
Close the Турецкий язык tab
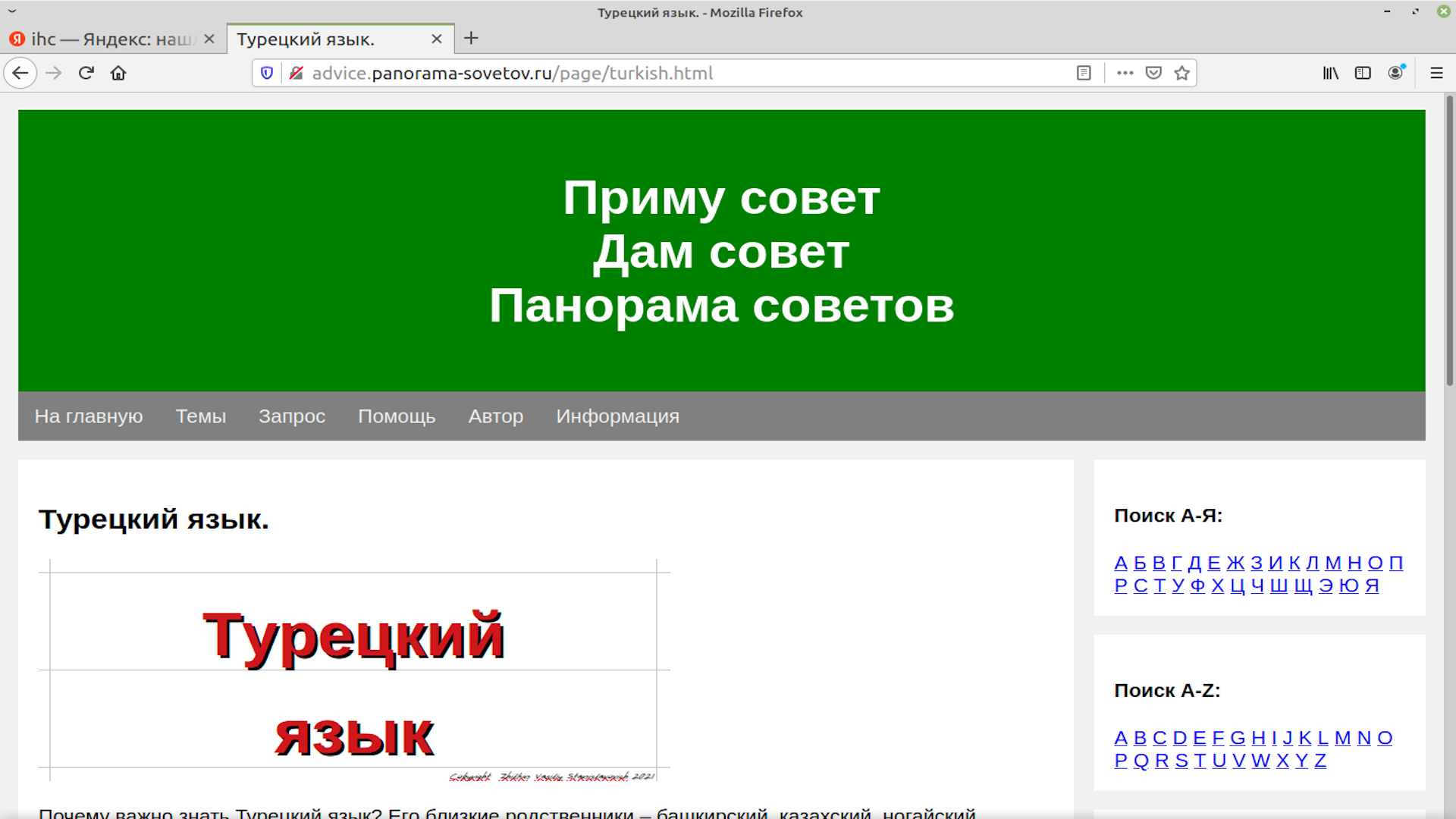pyautogui.click(x=436, y=39)
